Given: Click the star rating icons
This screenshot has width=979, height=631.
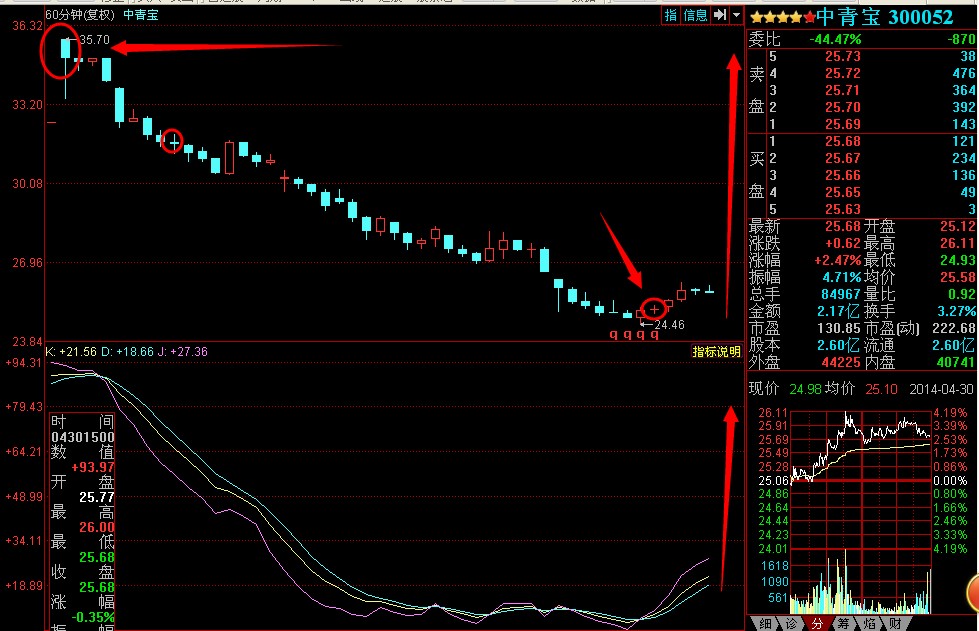Looking at the screenshot, I should pyautogui.click(x=782, y=17).
